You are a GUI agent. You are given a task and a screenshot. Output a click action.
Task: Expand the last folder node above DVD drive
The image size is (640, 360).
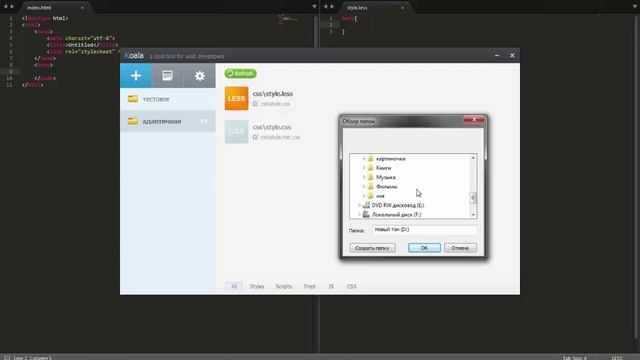coord(364,196)
